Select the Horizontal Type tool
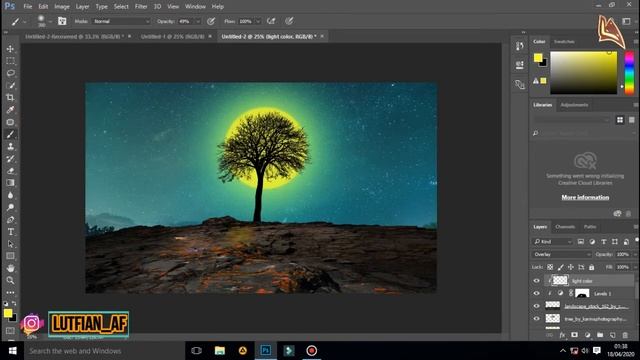Image resolution: width=640 pixels, height=360 pixels. pyautogui.click(x=11, y=232)
